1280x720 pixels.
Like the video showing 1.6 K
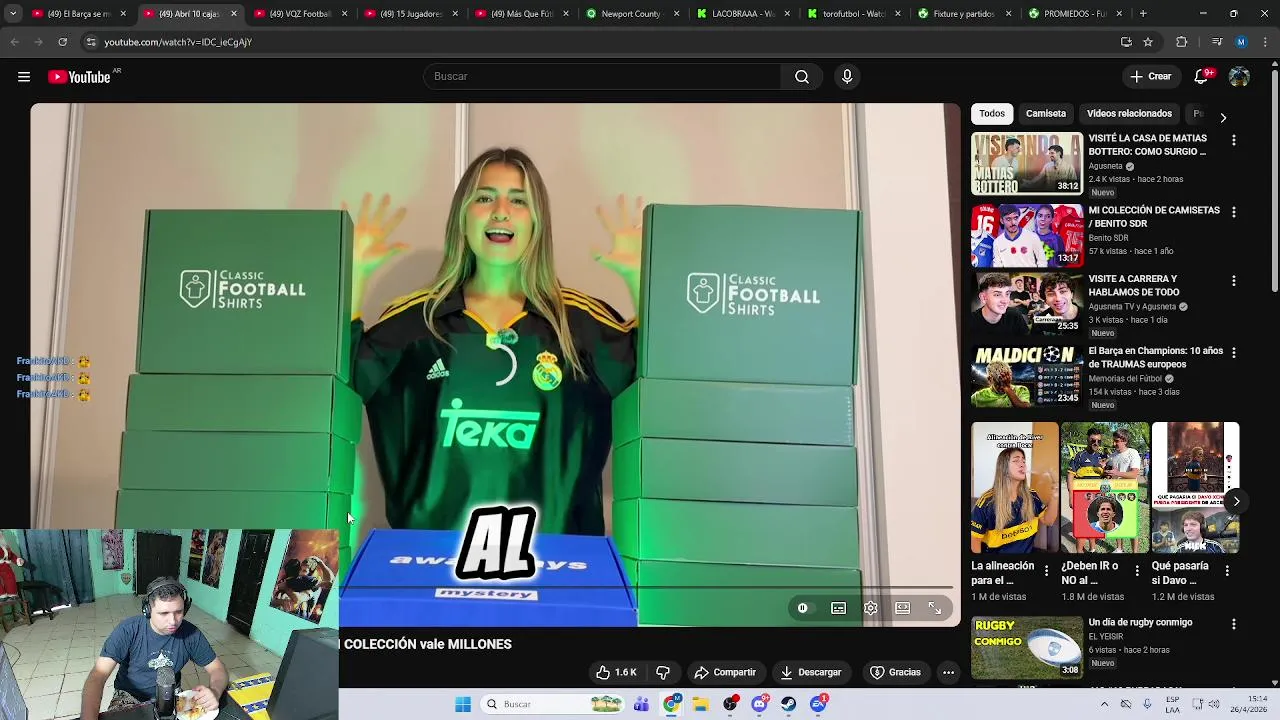[x=616, y=672]
